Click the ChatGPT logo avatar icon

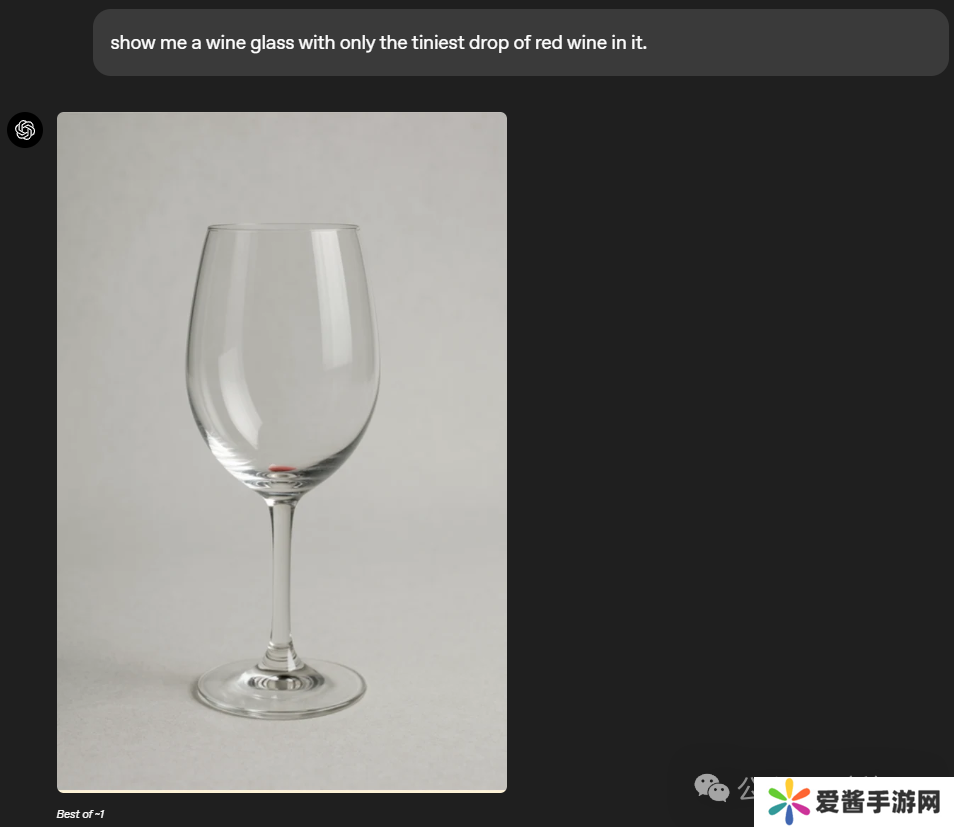(x=25, y=130)
